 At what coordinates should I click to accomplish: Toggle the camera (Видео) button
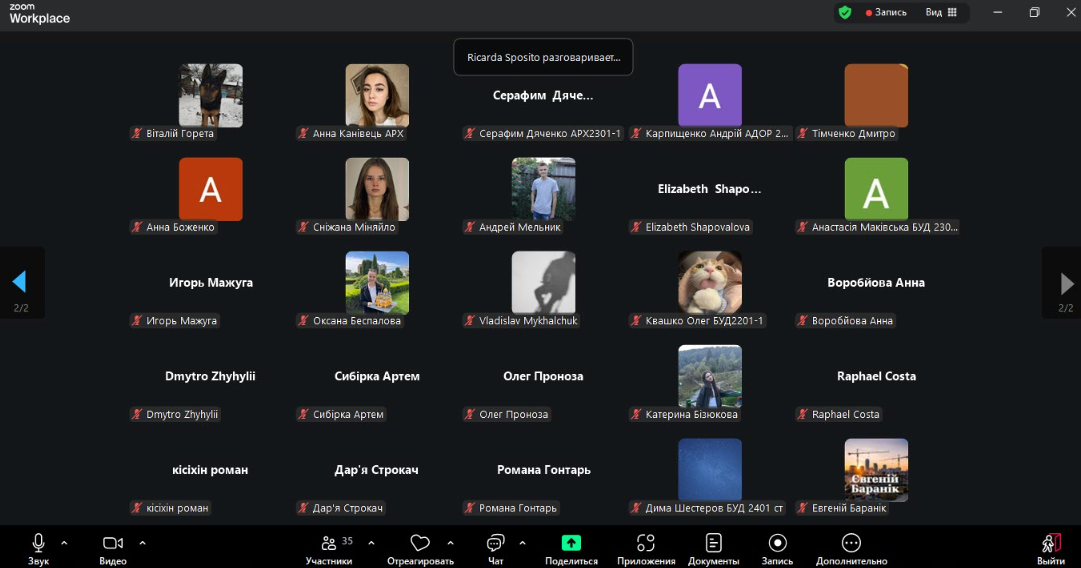pyautogui.click(x=112, y=543)
